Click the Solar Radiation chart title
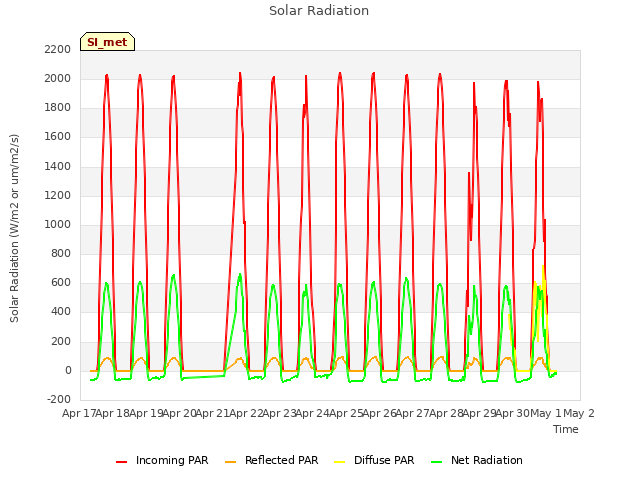 pos(319,11)
